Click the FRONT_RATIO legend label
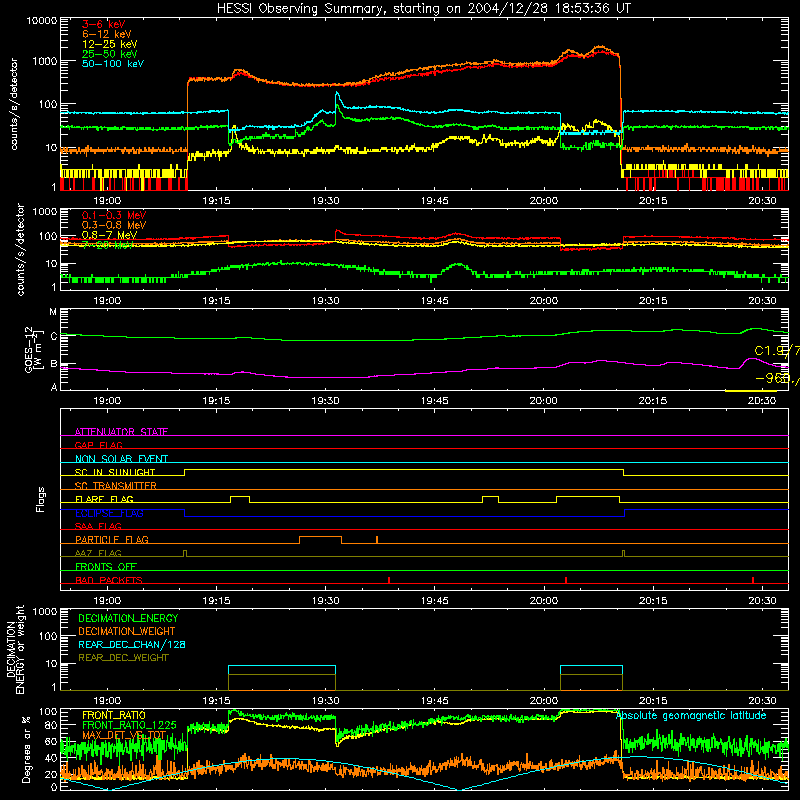This screenshot has height=800, width=800. 114,715
